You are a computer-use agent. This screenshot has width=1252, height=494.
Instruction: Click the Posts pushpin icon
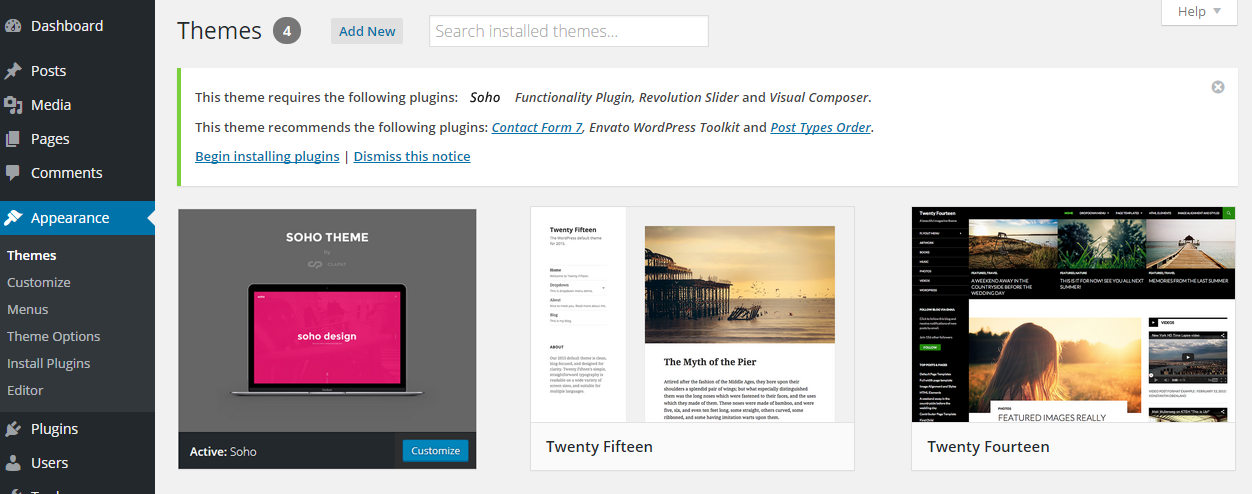[13, 71]
